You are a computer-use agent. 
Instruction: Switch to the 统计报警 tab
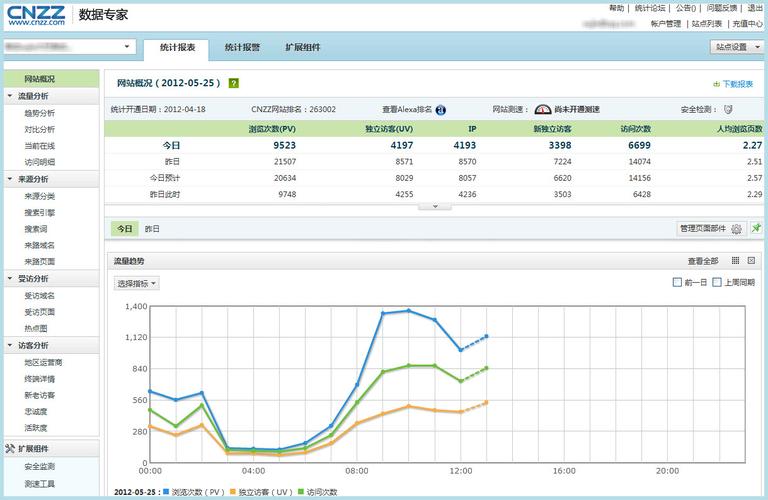pos(242,47)
